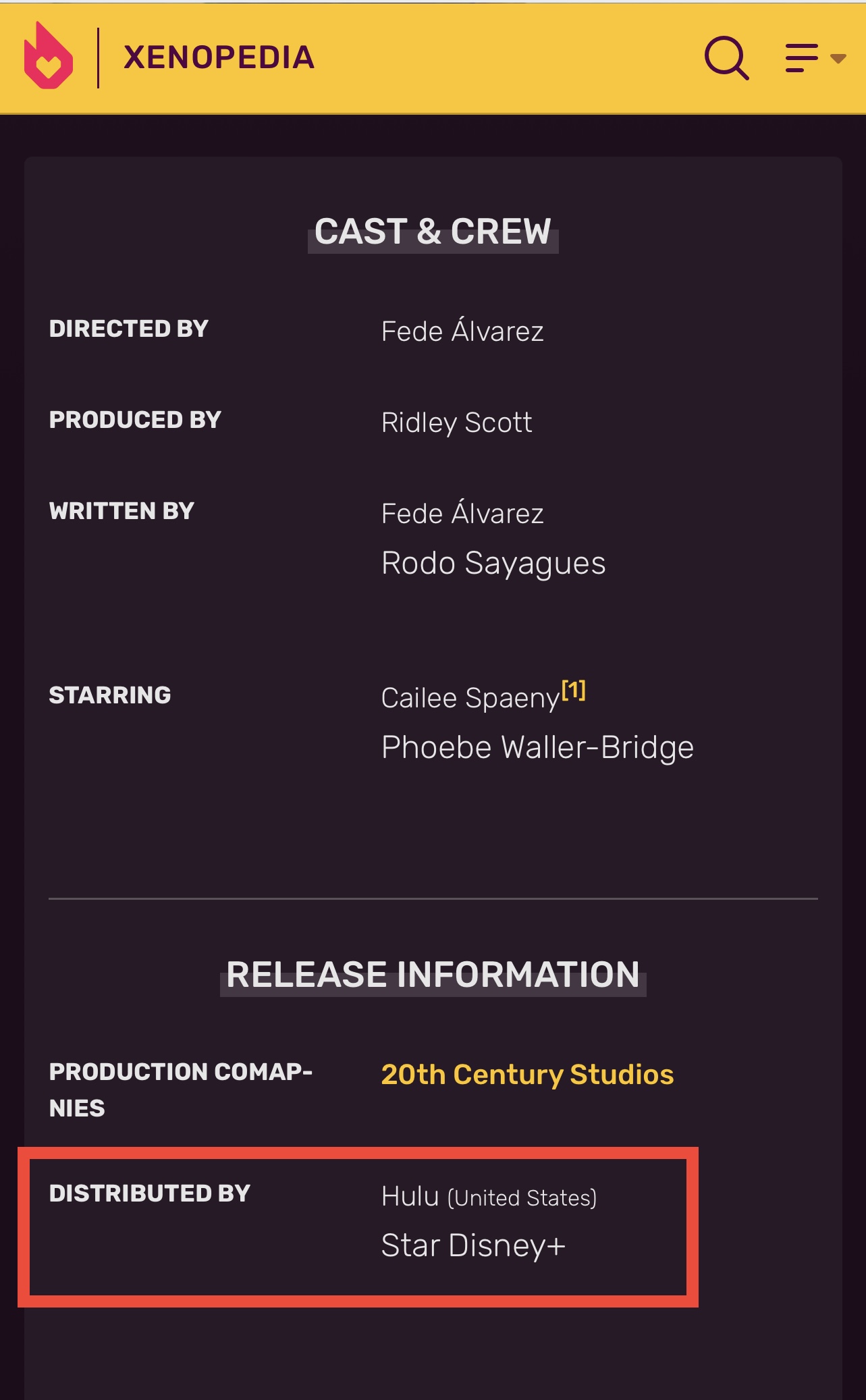Screen dimensions: 866x1400
Task: Open the hamburger navigation menu
Action: (x=802, y=58)
